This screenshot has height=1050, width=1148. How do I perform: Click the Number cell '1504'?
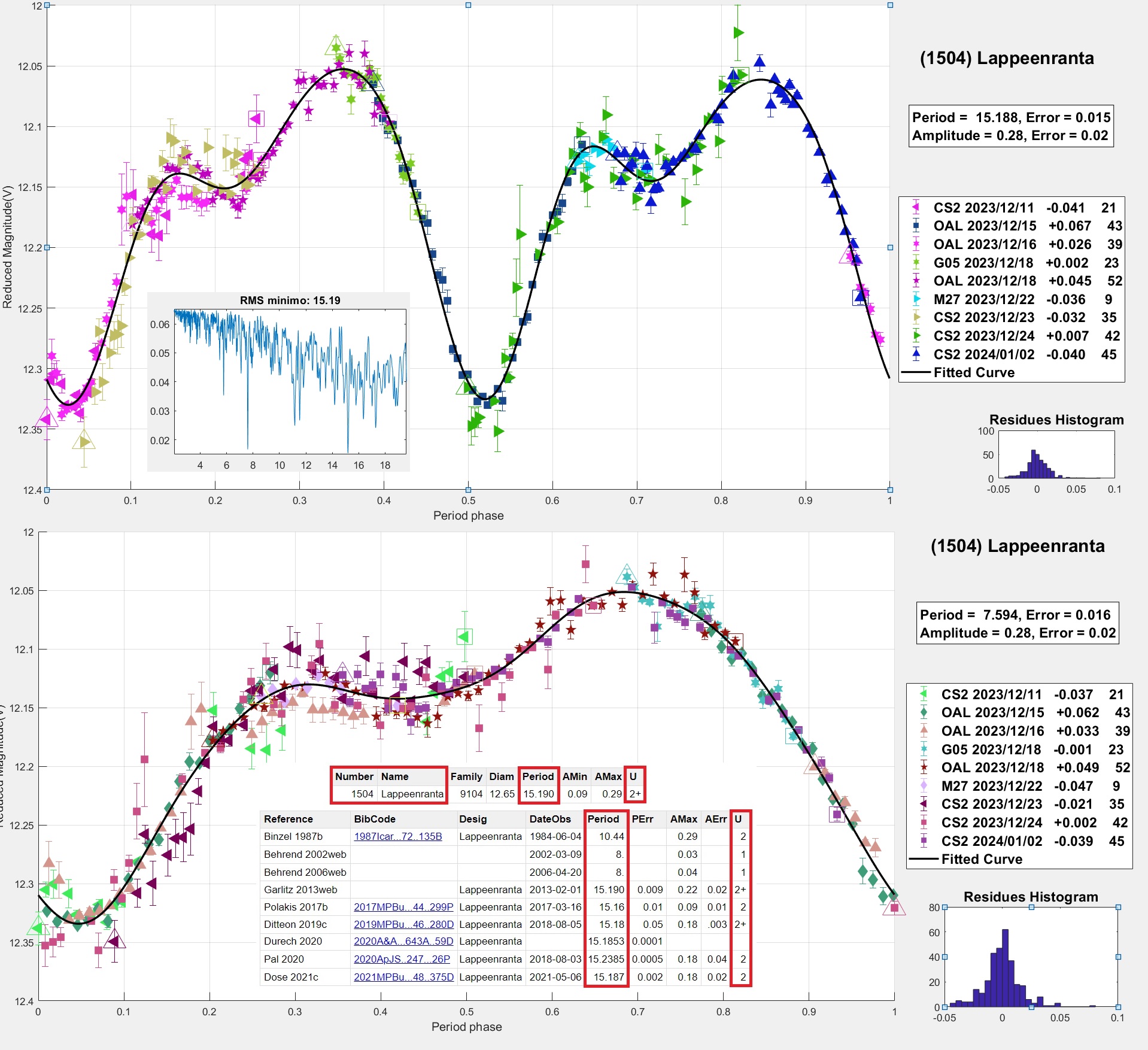pos(362,794)
